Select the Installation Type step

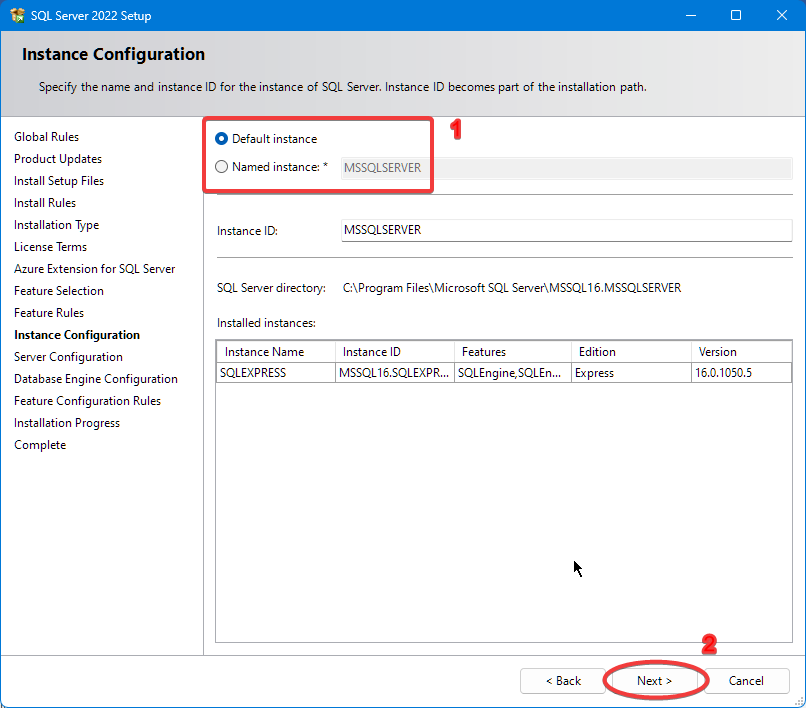pos(56,225)
